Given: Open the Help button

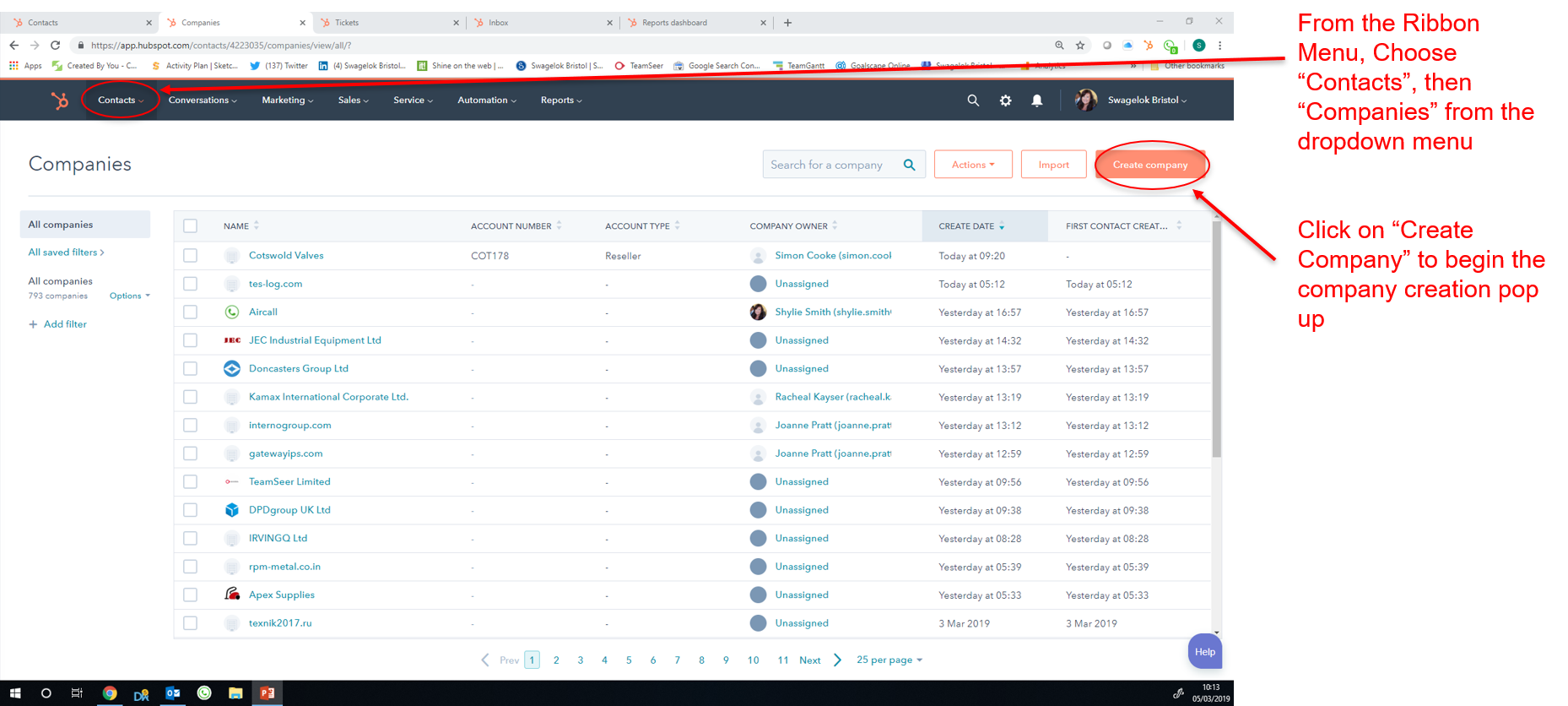Looking at the screenshot, I should [1205, 652].
